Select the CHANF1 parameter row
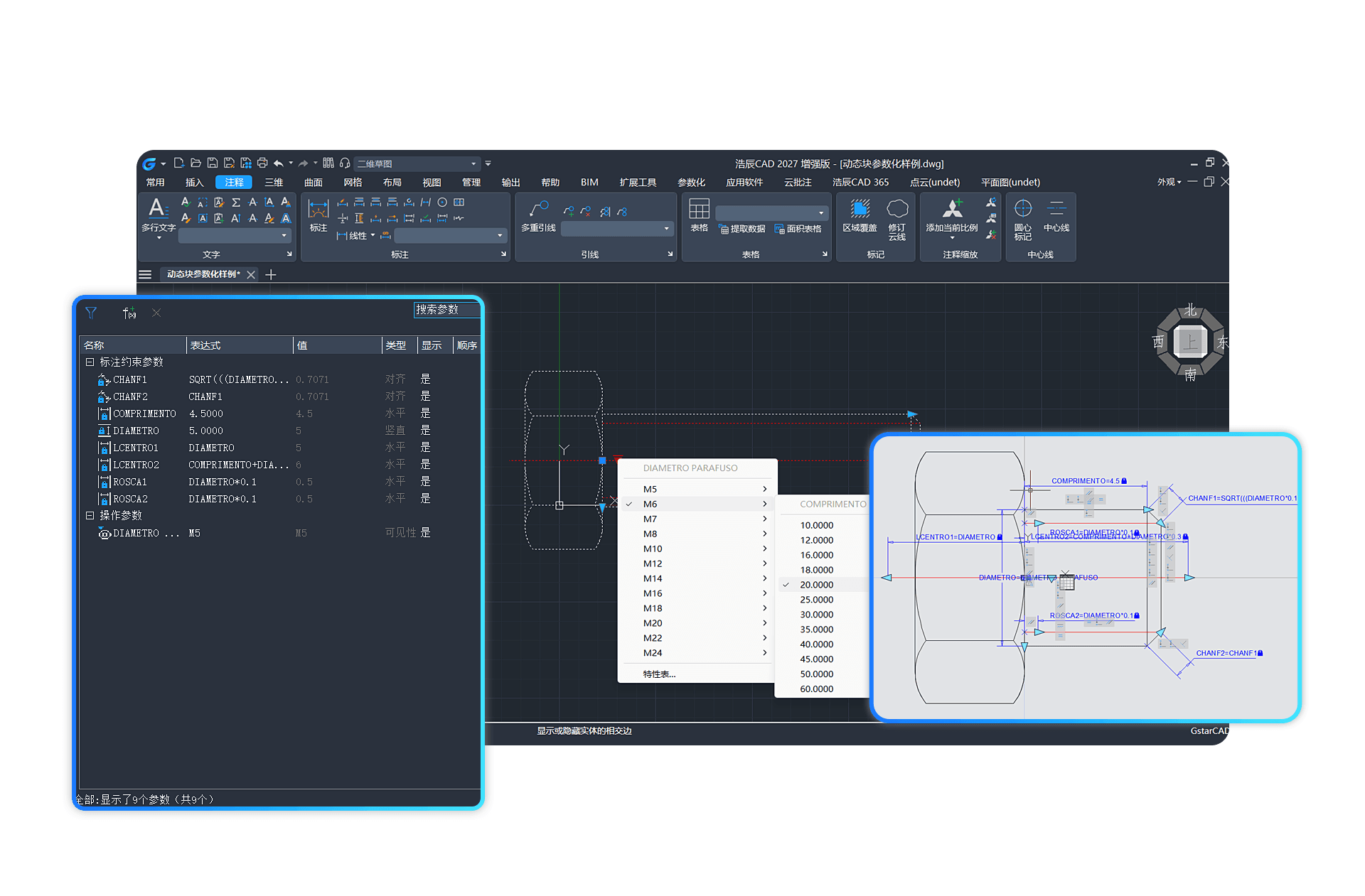 click(x=281, y=379)
